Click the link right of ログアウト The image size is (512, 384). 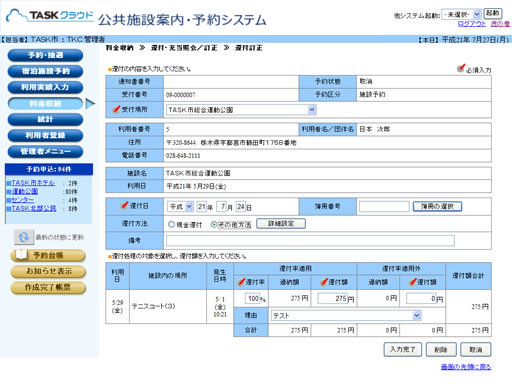[x=500, y=24]
